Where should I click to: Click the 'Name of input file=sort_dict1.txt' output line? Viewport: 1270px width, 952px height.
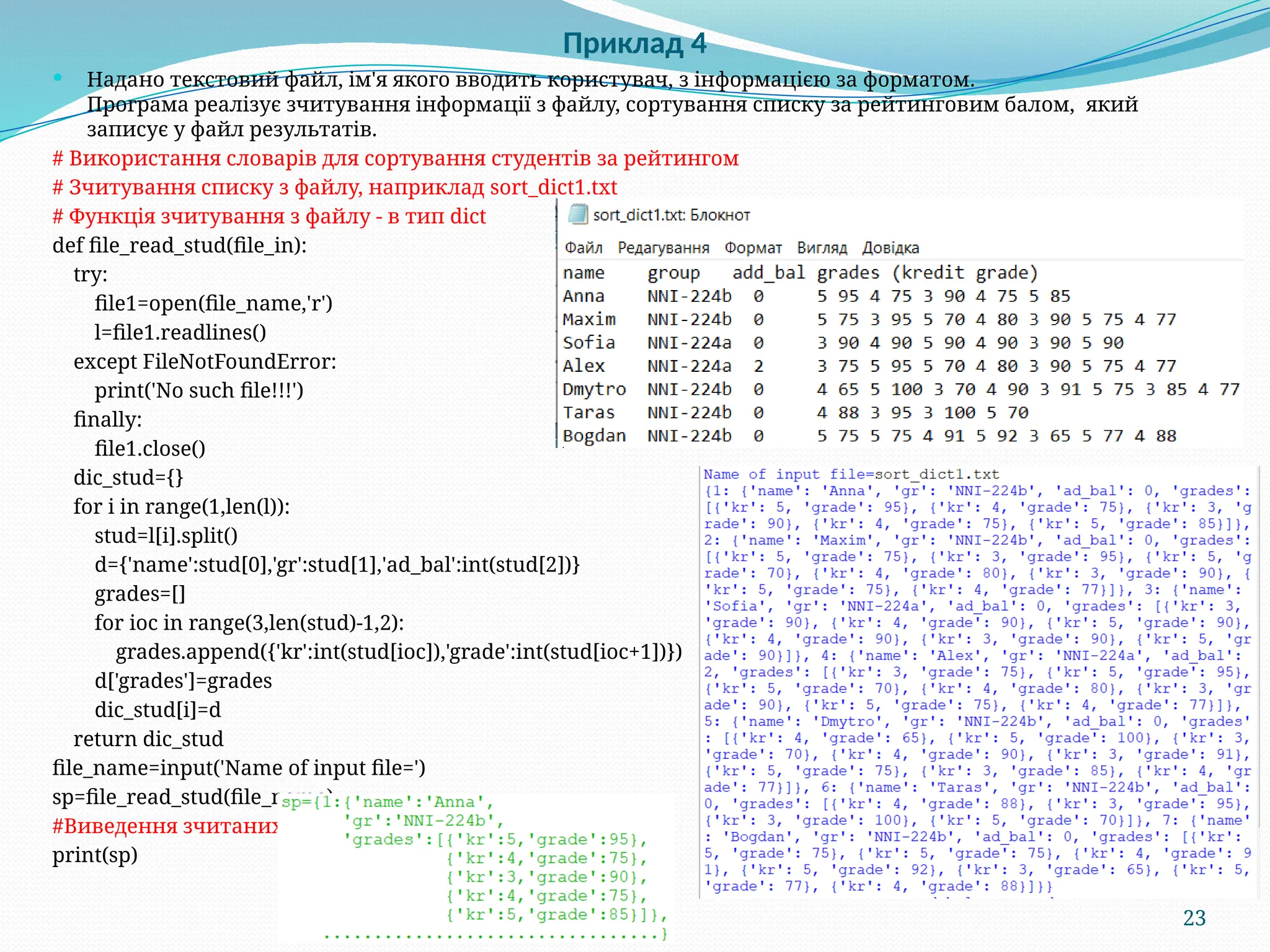coord(851,475)
